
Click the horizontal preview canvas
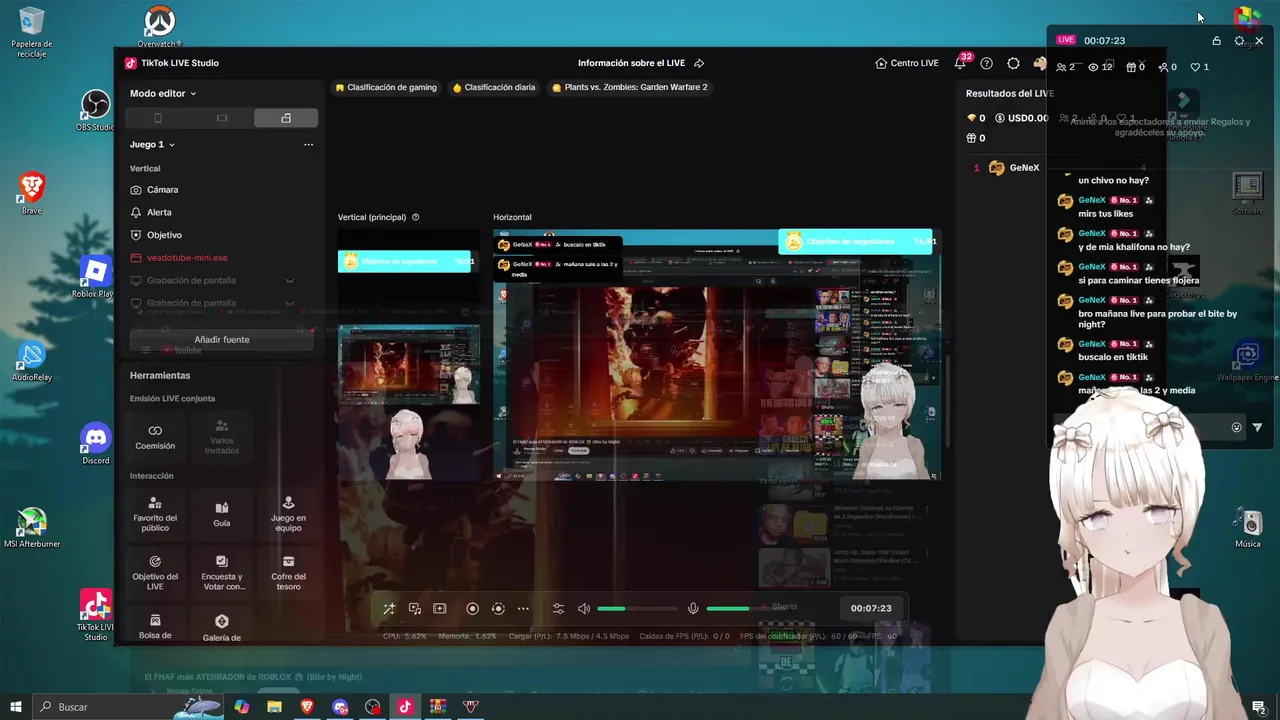tap(717, 355)
